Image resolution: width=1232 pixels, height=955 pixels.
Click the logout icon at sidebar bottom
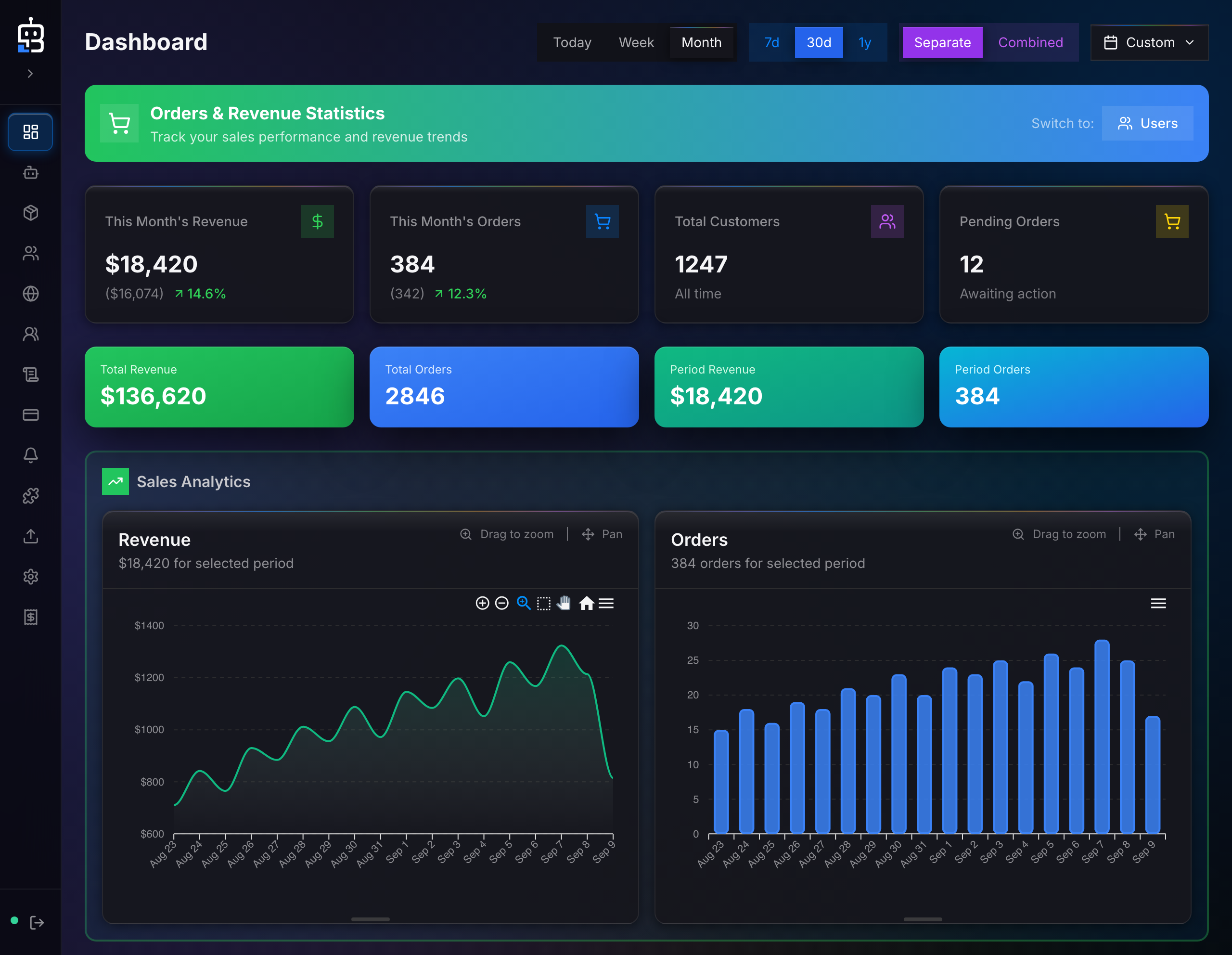click(37, 922)
